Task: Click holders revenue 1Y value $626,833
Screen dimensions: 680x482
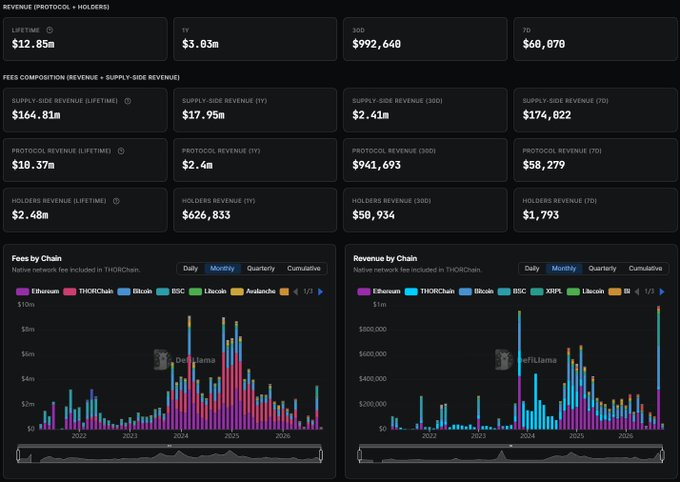Action: (x=206, y=215)
